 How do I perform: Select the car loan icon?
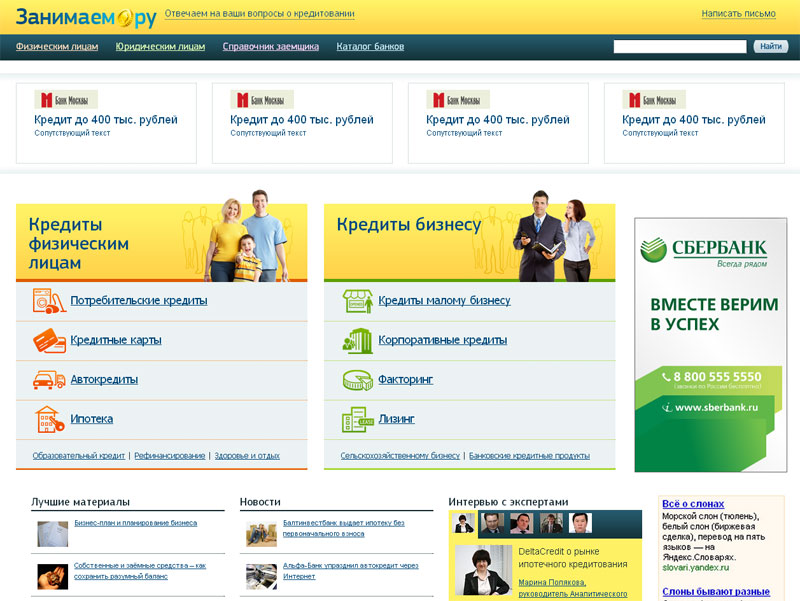coord(48,380)
